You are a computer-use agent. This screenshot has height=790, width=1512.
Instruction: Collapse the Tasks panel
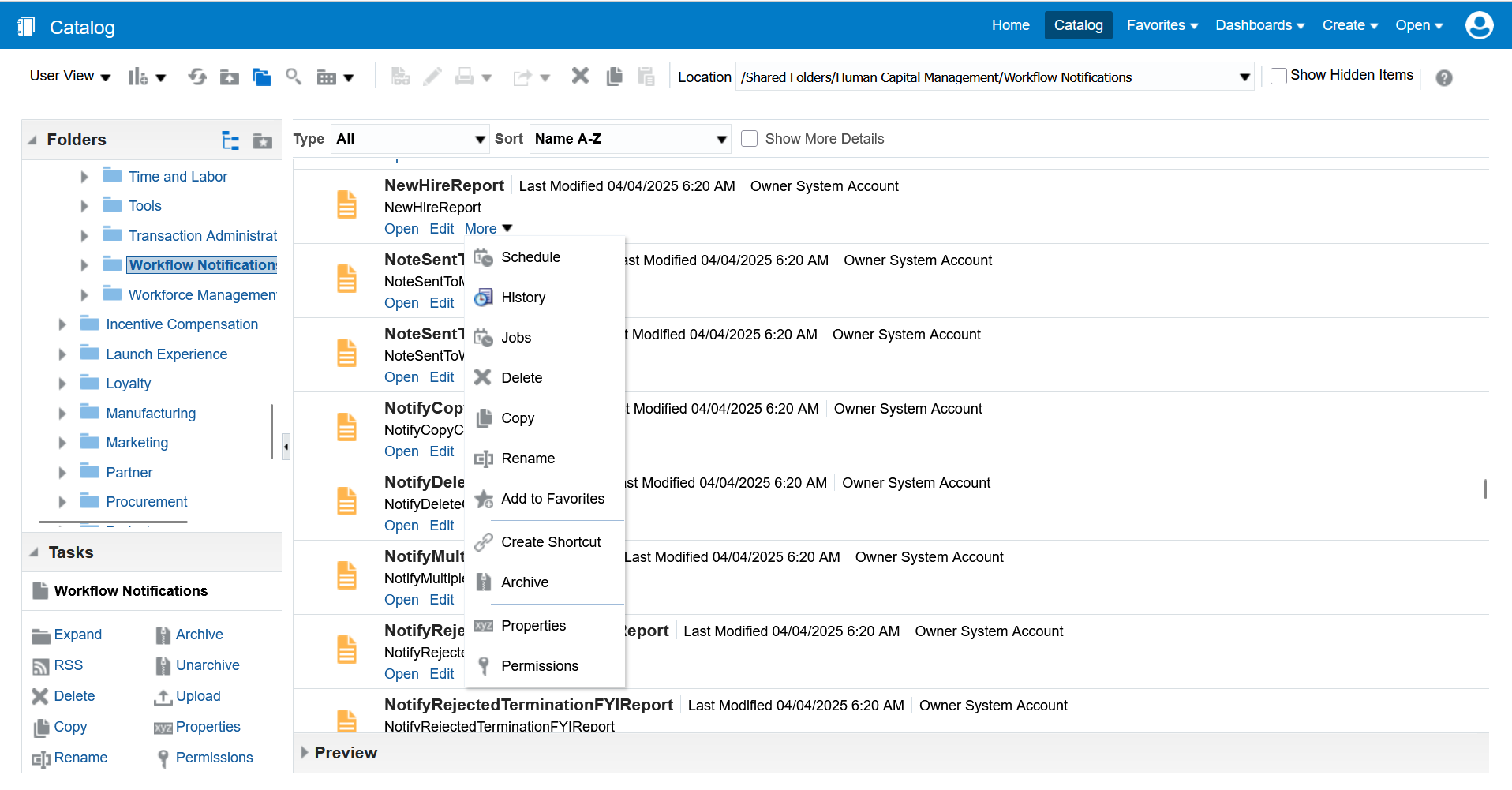pos(34,552)
